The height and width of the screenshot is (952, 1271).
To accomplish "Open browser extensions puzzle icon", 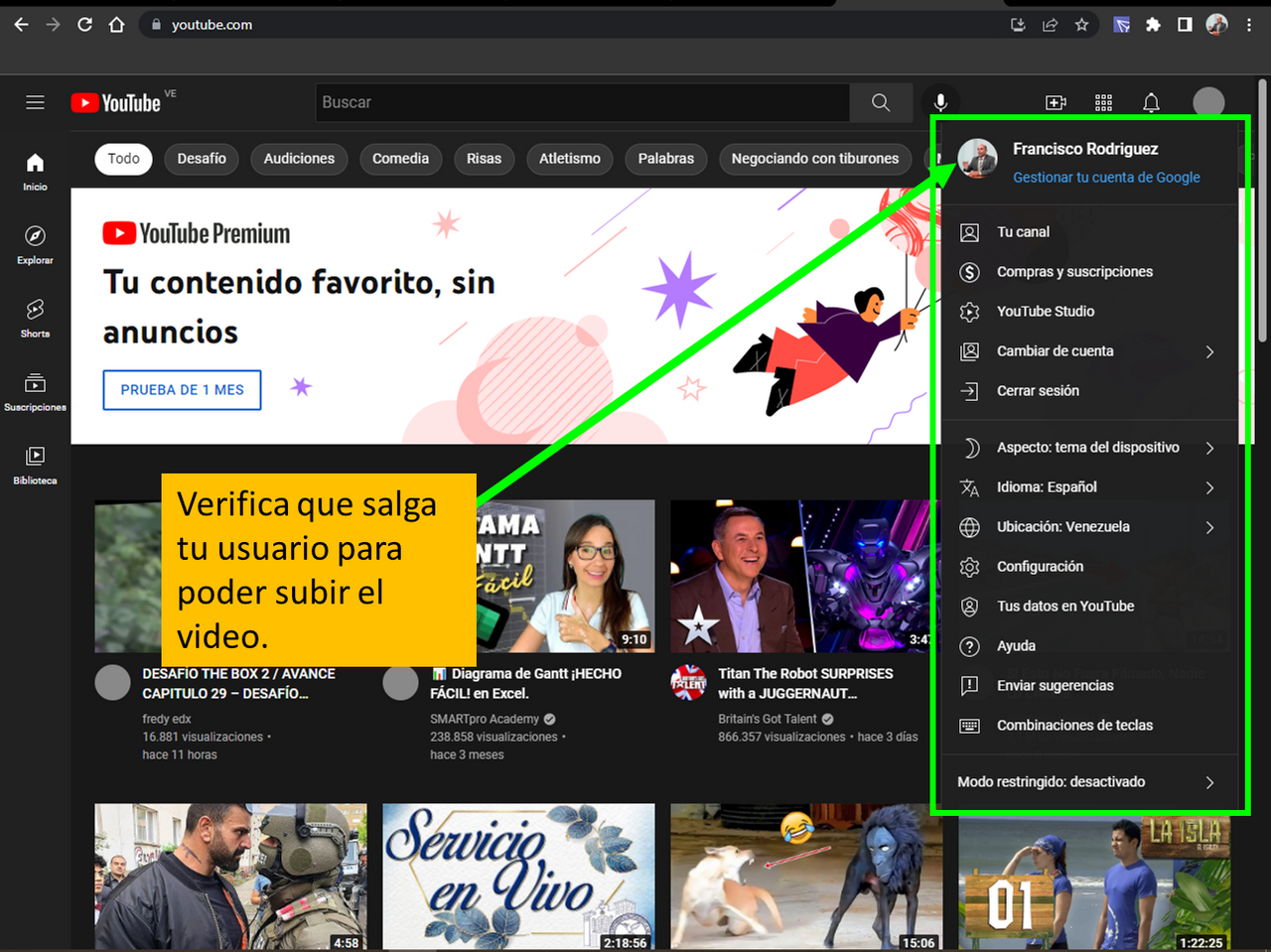I will tap(1153, 25).
